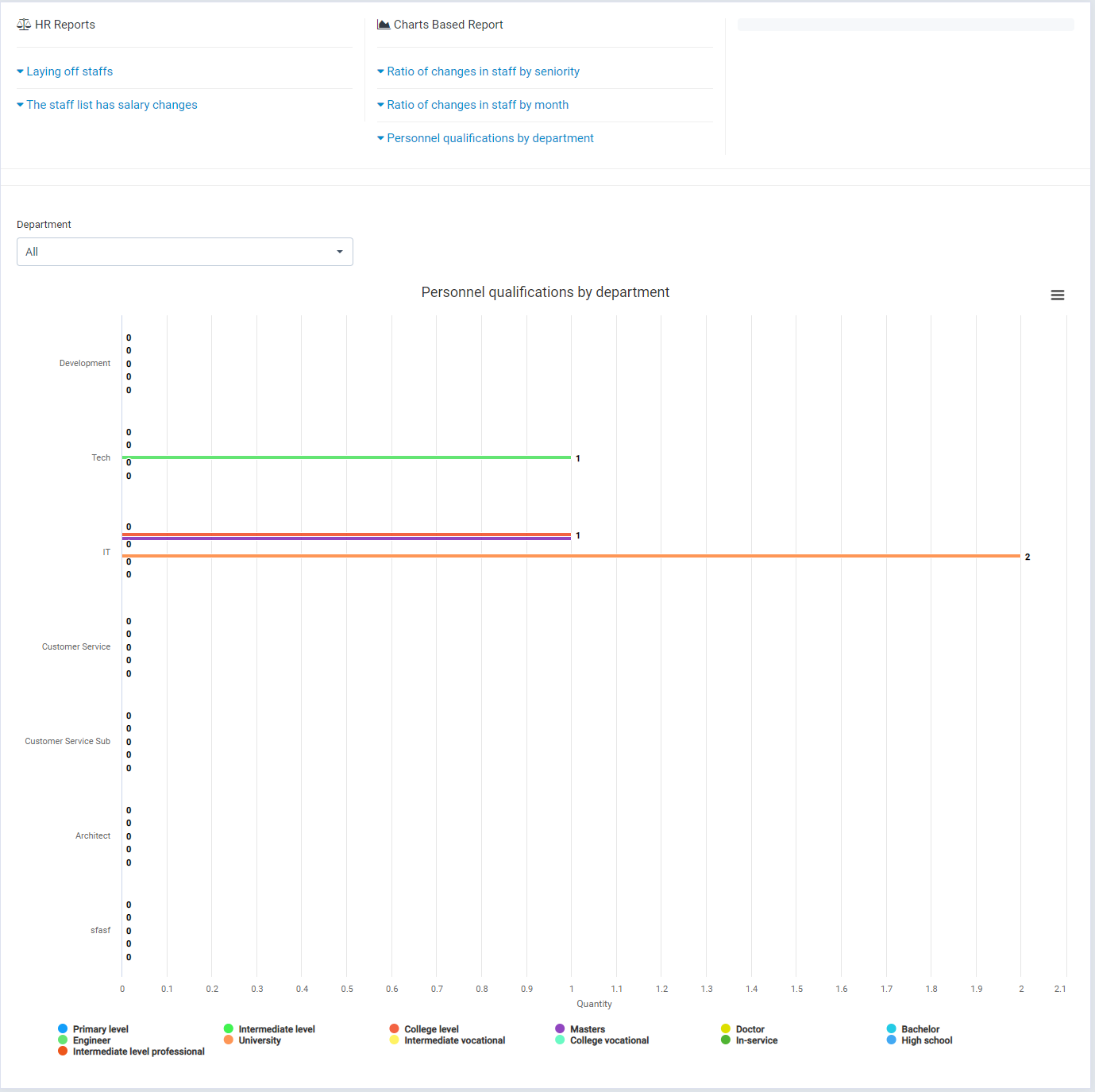This screenshot has width=1095, height=1092.
Task: Expand Personnel qualifications by department report
Action: 486,138
